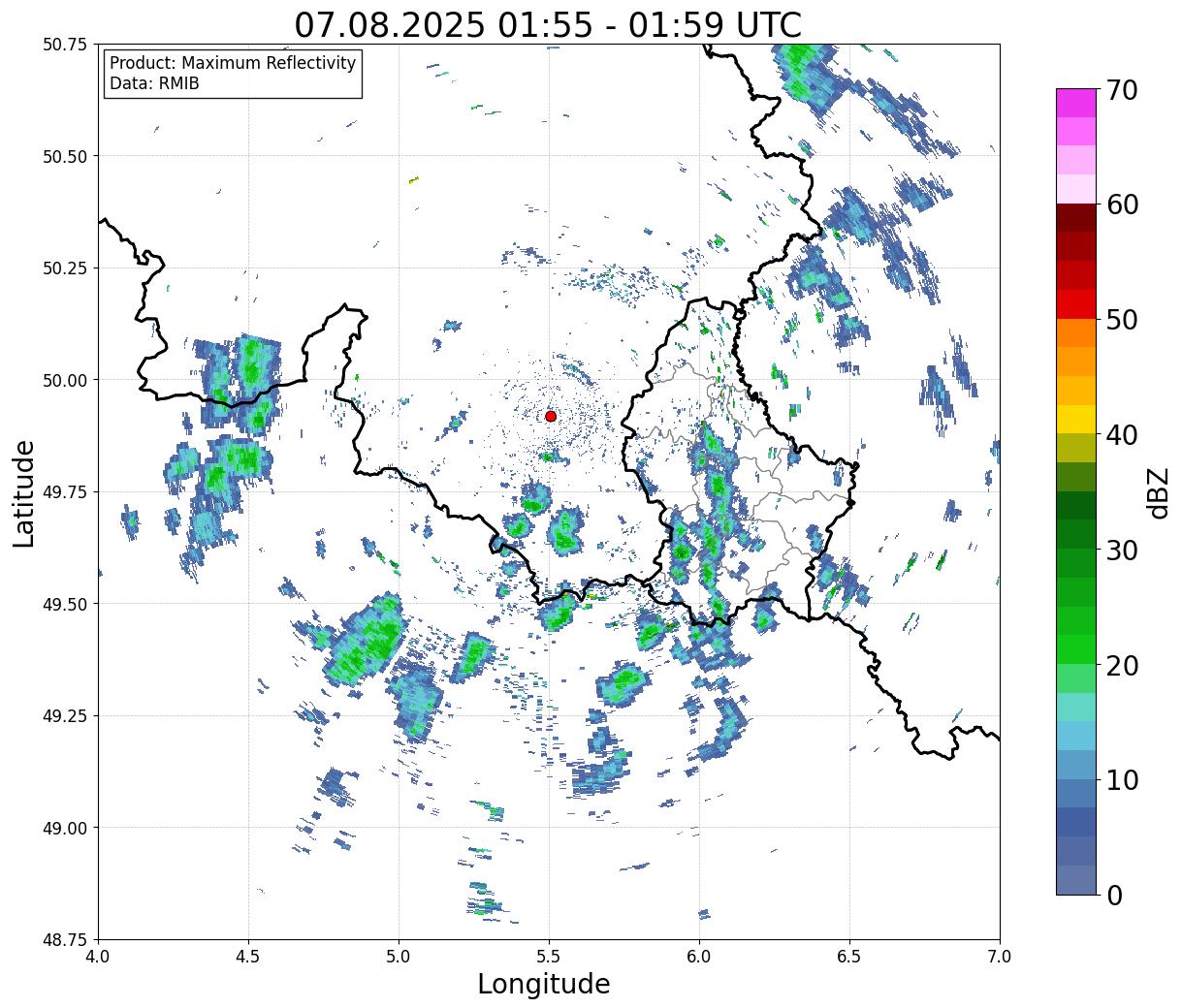Click the bright green 20 dBZ colorbar segment
Viewport: 1182px width, 1008px height.
click(1076, 648)
